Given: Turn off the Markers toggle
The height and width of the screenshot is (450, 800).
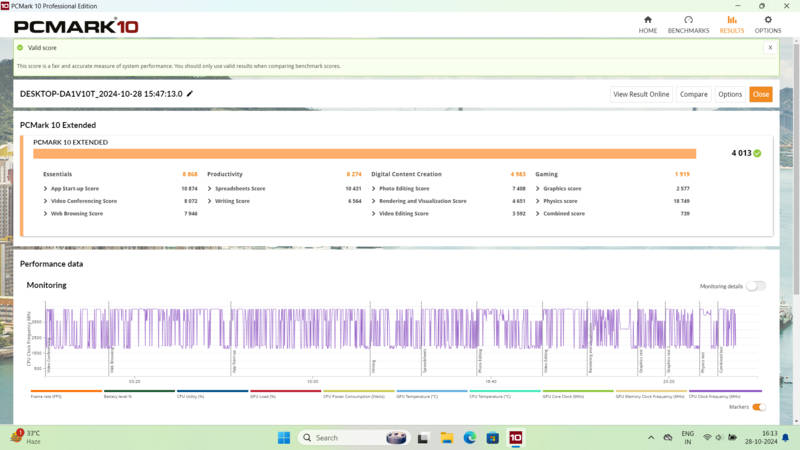Looking at the screenshot, I should coord(759,407).
